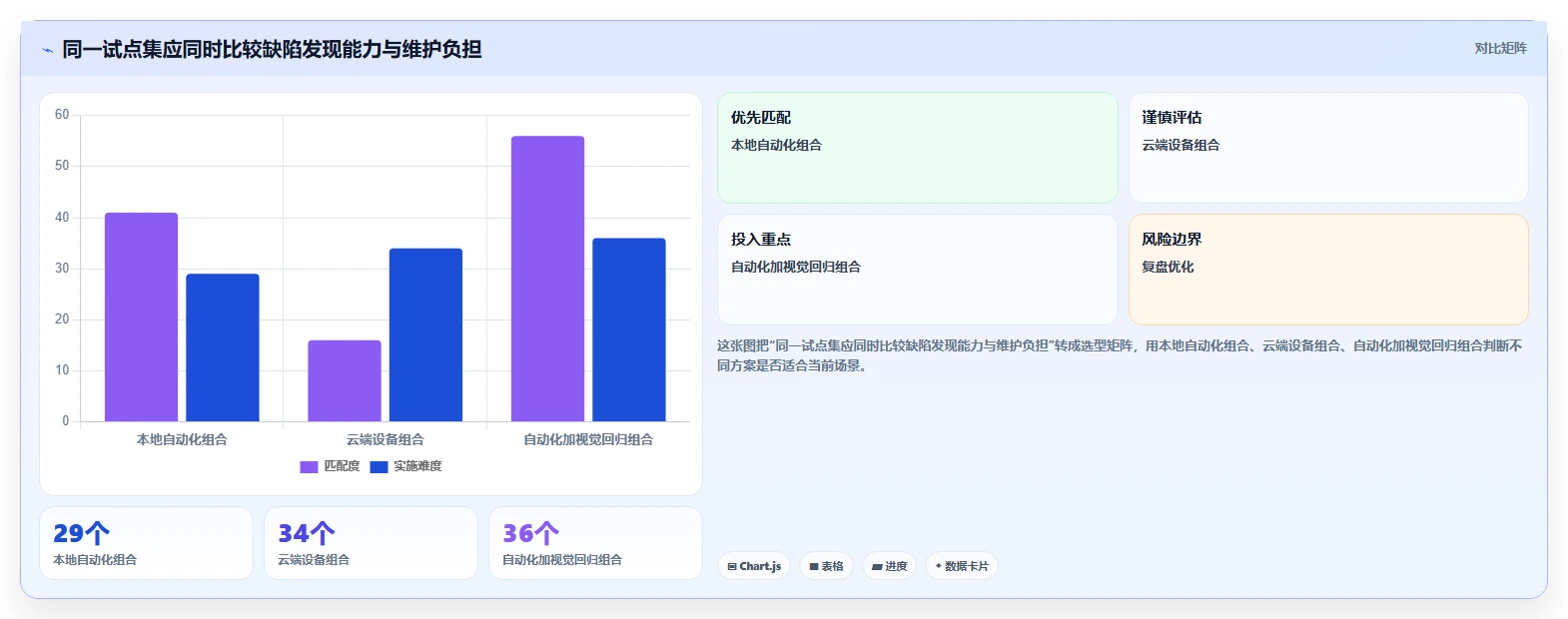Click blue 实施难度 bar for 本地自动化组合
Viewport: 1568px width, 619px height.
tap(222, 347)
